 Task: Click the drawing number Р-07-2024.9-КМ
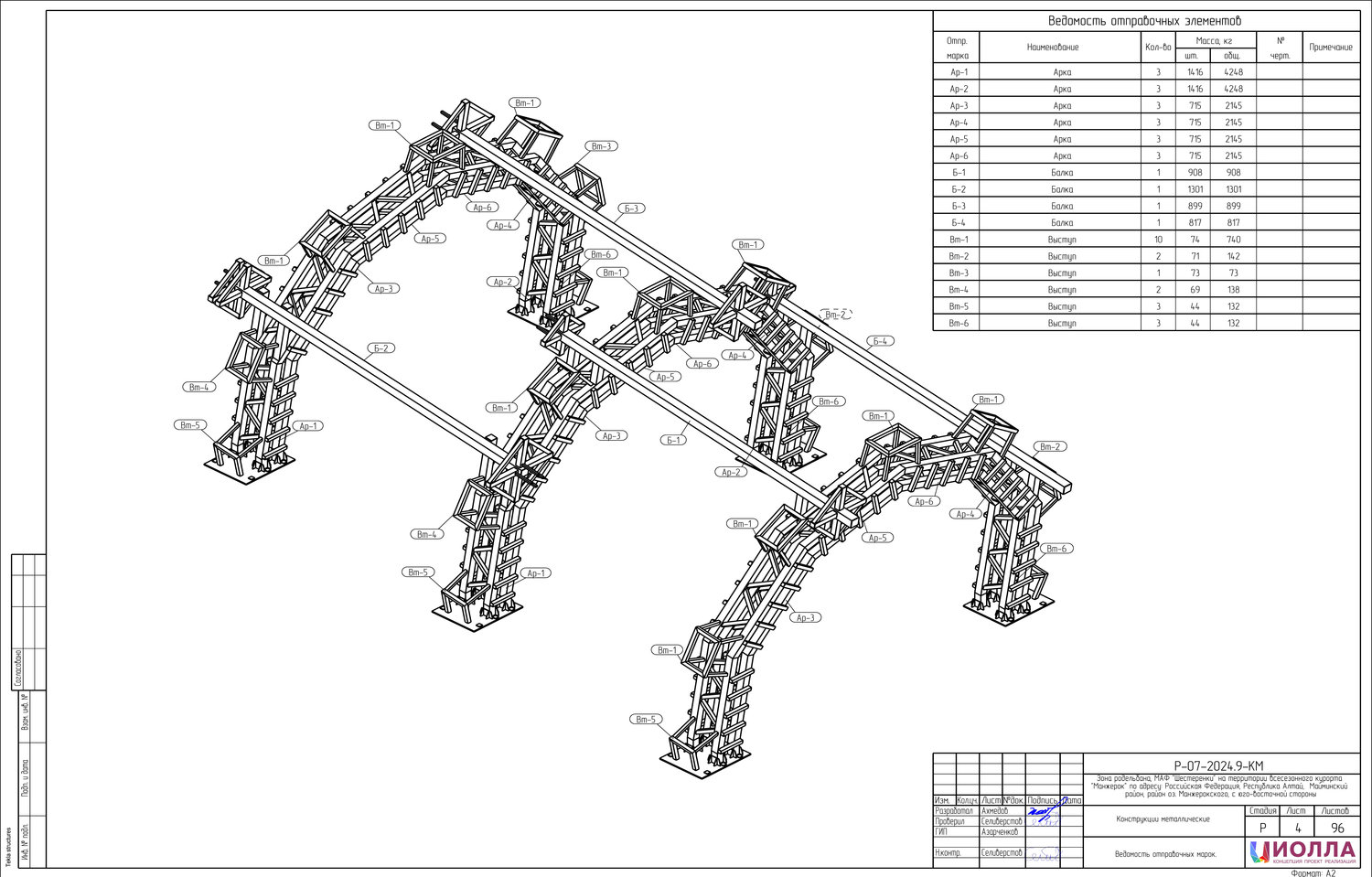point(1219,765)
